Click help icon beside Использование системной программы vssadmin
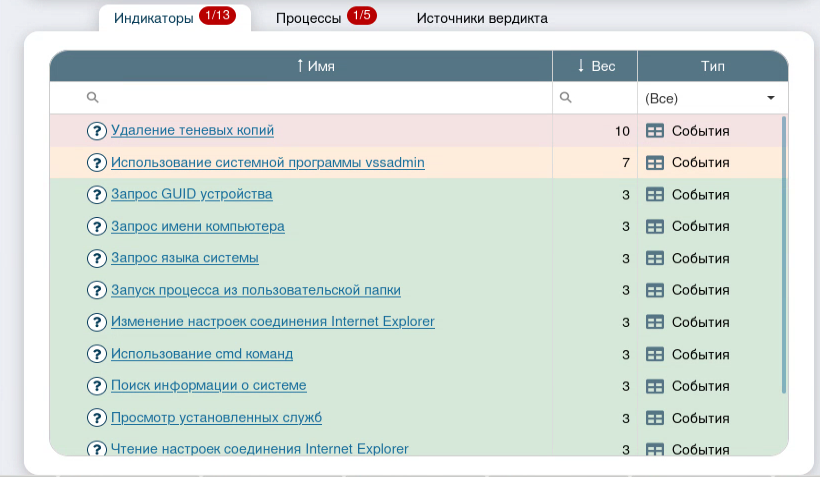 click(97, 163)
